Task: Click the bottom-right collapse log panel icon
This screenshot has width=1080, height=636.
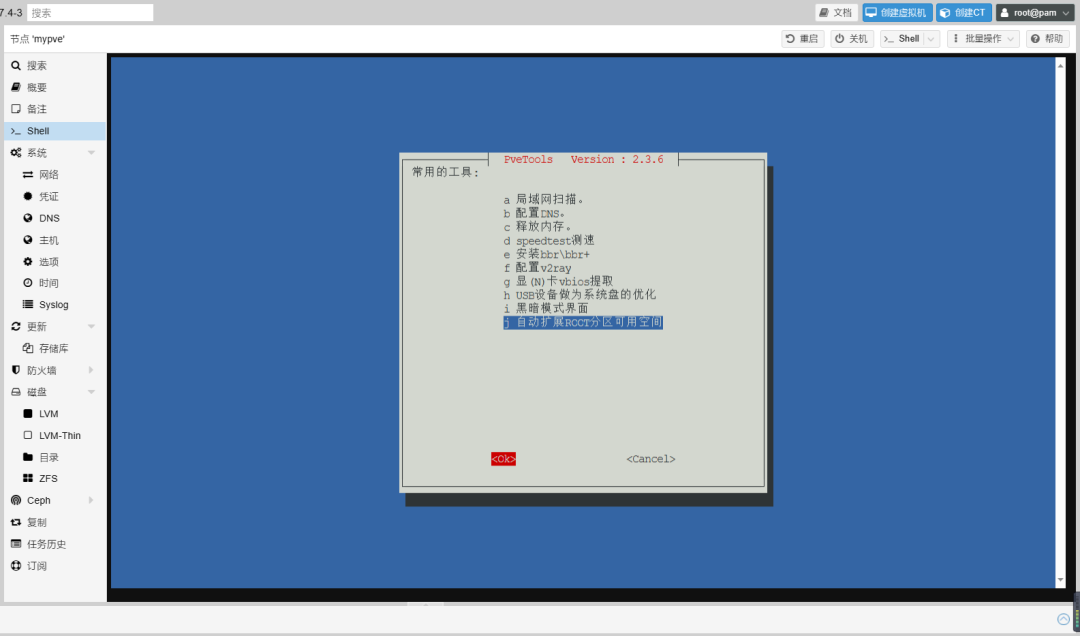Action: click(1063, 619)
